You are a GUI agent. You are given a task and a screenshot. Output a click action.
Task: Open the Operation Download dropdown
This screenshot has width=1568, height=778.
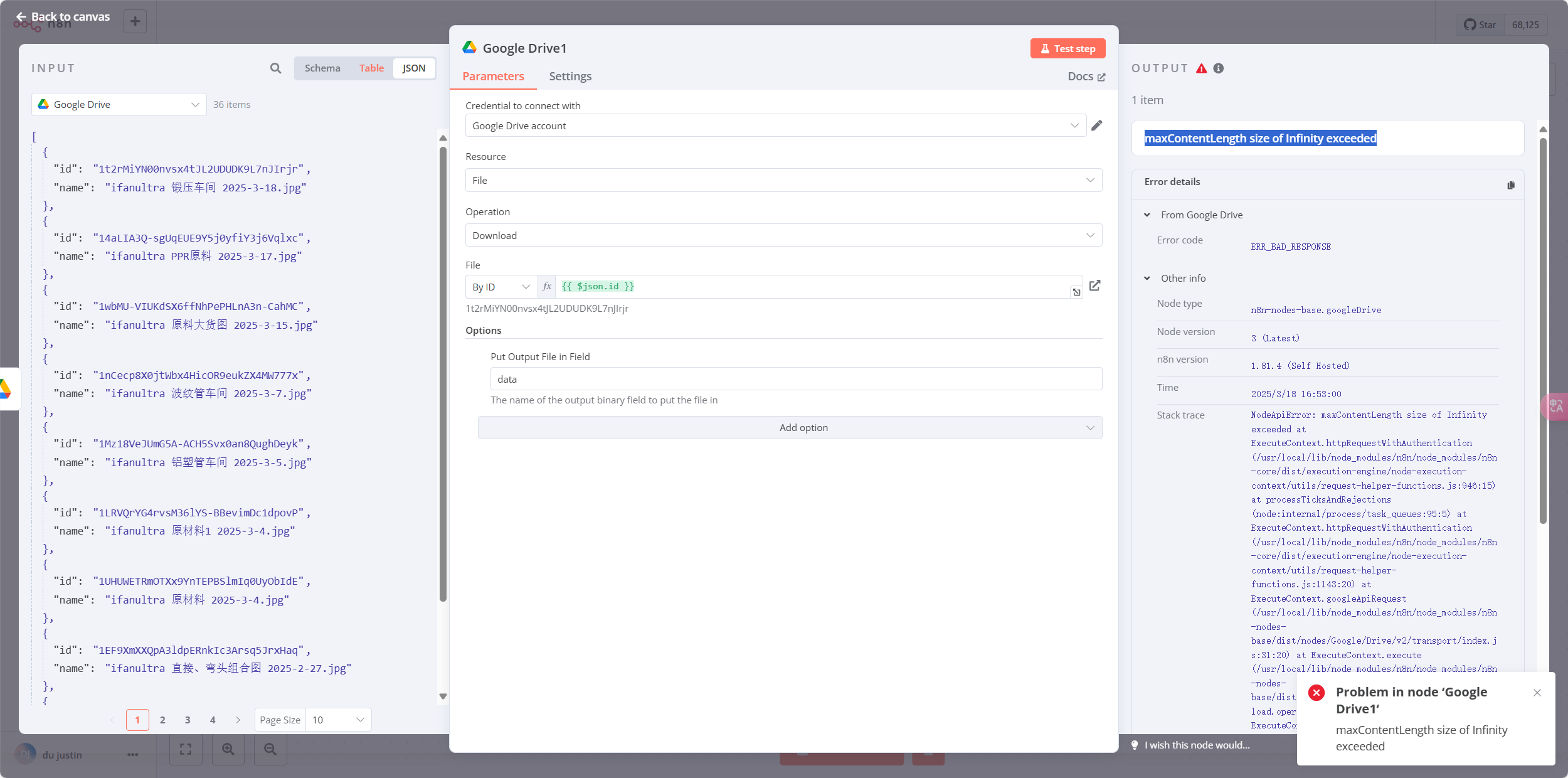click(783, 235)
